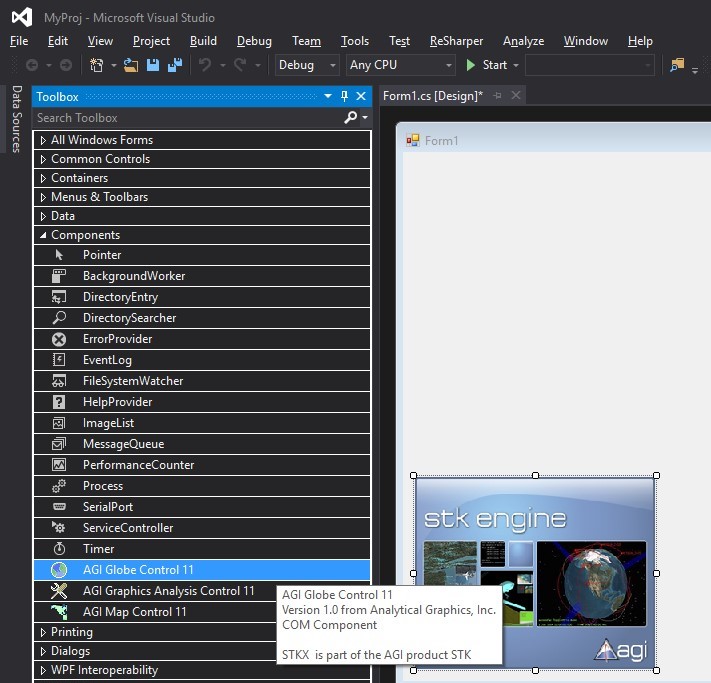Click the Save All toolbar icon
This screenshot has height=683, width=711.
175,65
